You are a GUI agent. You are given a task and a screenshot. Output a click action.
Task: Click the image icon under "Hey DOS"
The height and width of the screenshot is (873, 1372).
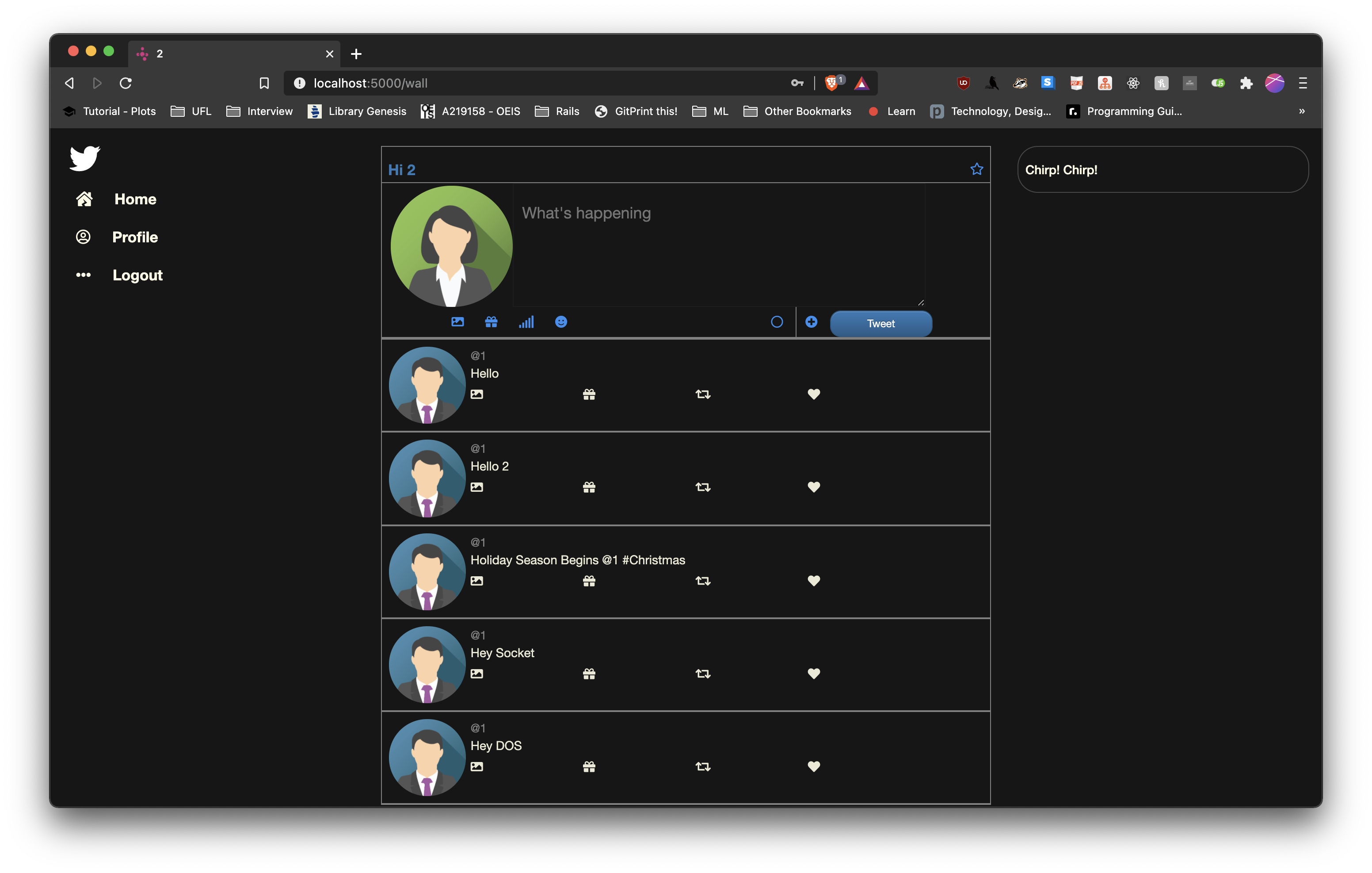[x=477, y=767]
